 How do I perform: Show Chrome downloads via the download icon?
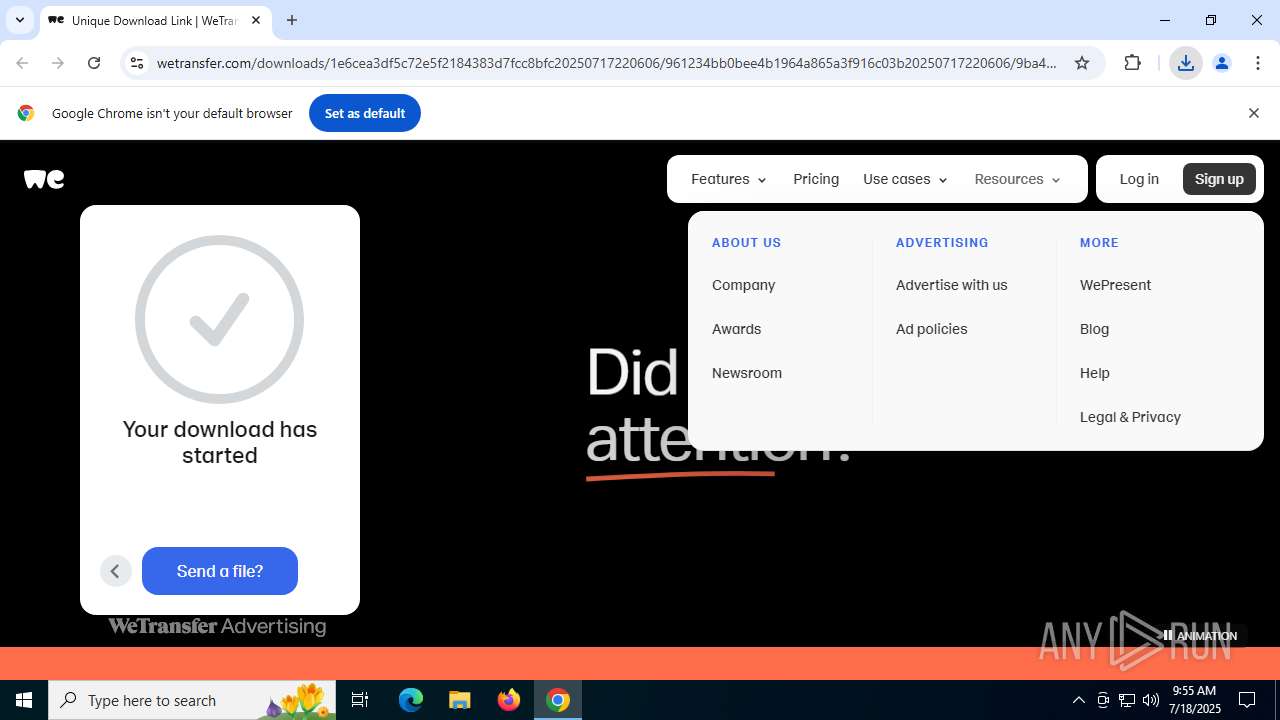click(1186, 63)
